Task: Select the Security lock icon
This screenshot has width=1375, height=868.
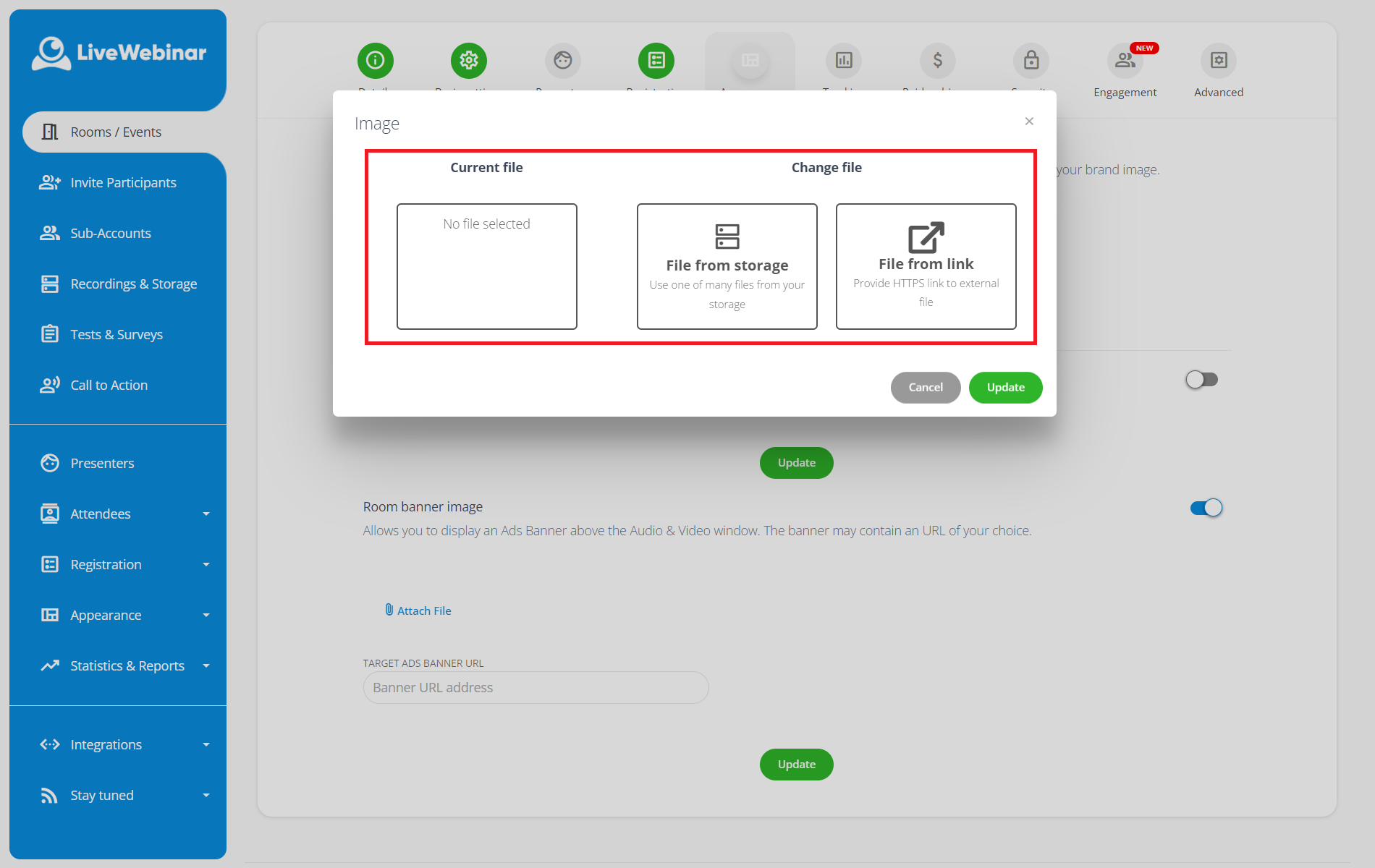Action: click(x=1031, y=60)
